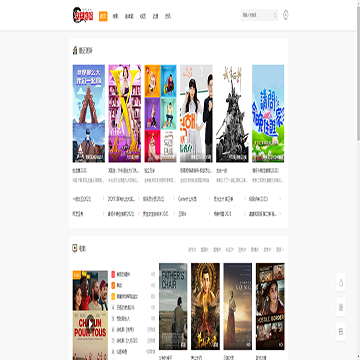Select the highlighted orange home tab
This screenshot has height=360, width=360.
coord(103,16)
